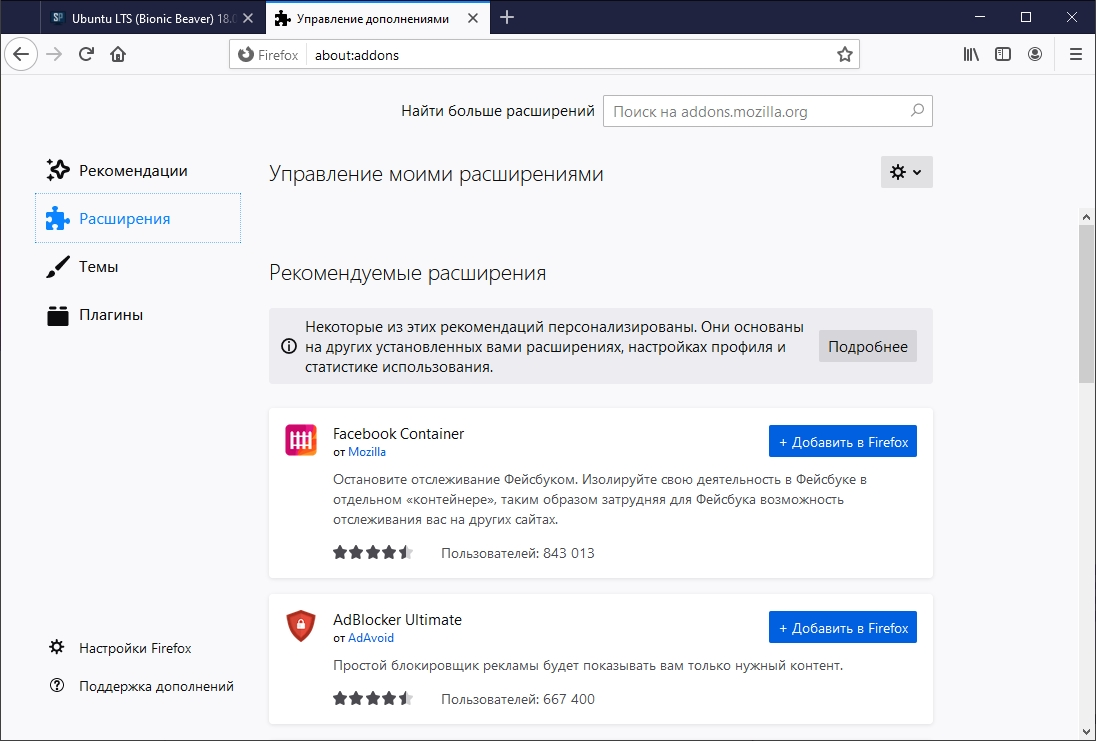This screenshot has width=1096, height=741.
Task: Click the Рекомендуемые расширения heading
Action: (408, 273)
